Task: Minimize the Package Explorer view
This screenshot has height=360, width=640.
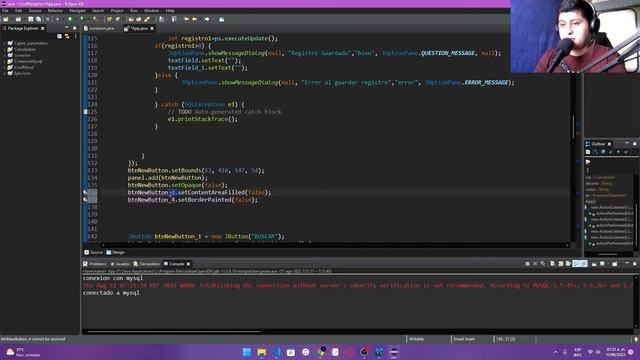Action: pyautogui.click(x=67, y=28)
